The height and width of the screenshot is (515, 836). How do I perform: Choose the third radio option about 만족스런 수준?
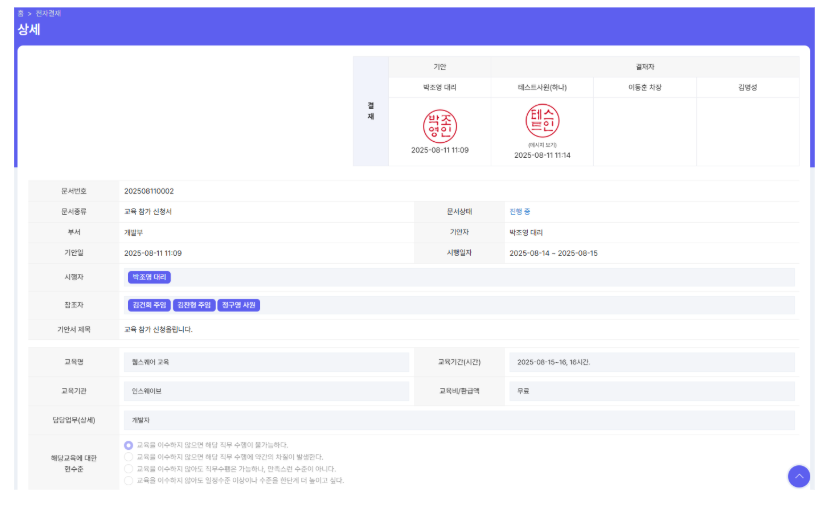(x=129, y=468)
